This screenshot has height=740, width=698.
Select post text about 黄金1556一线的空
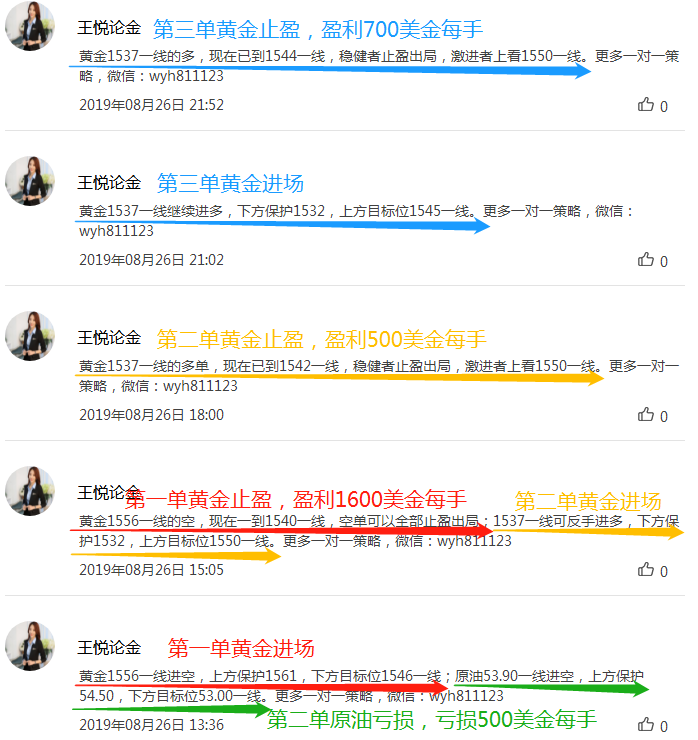(379, 531)
